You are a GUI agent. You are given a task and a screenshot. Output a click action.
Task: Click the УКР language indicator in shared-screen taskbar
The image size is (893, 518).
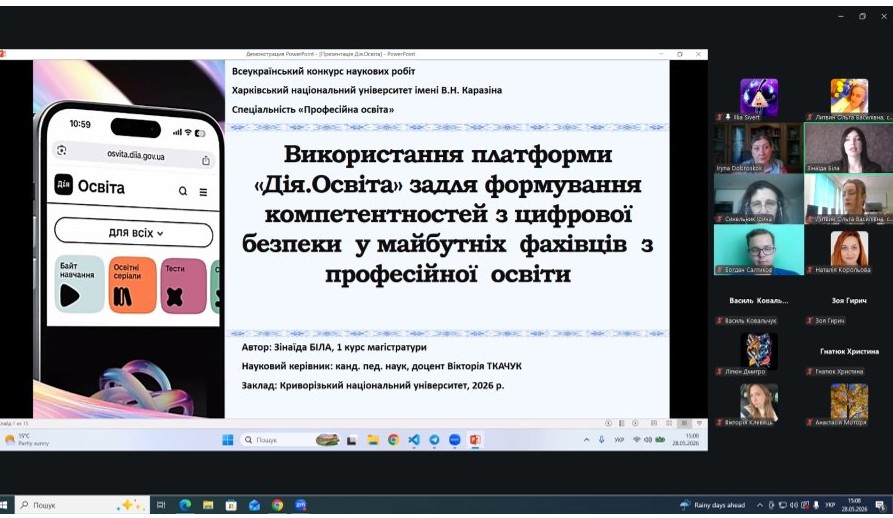[x=619, y=439]
